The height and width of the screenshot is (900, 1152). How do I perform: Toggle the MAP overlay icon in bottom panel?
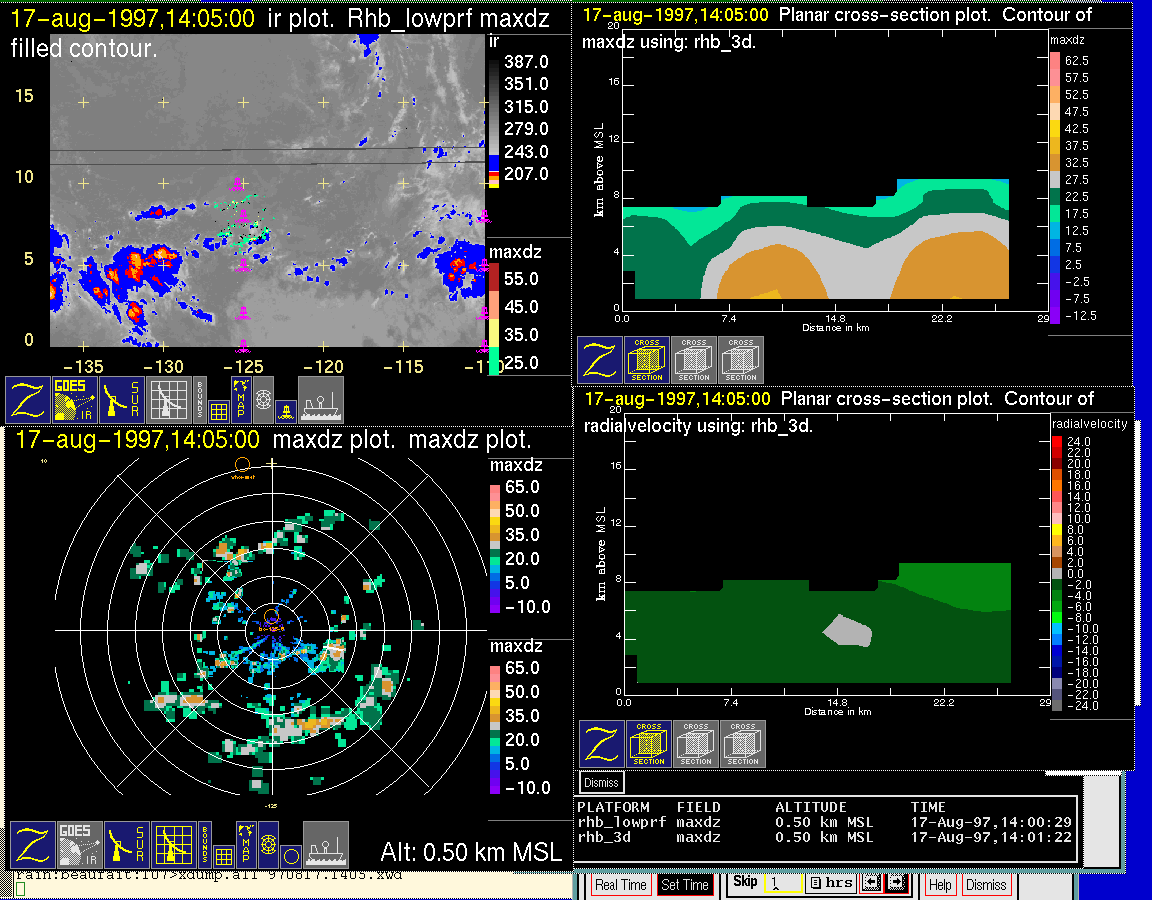(x=244, y=836)
